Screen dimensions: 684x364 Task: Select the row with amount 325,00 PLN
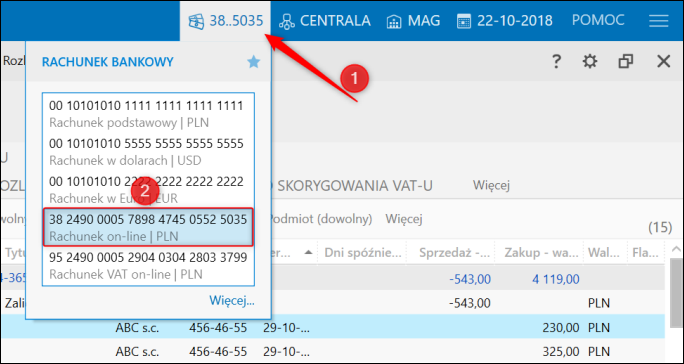332,351
